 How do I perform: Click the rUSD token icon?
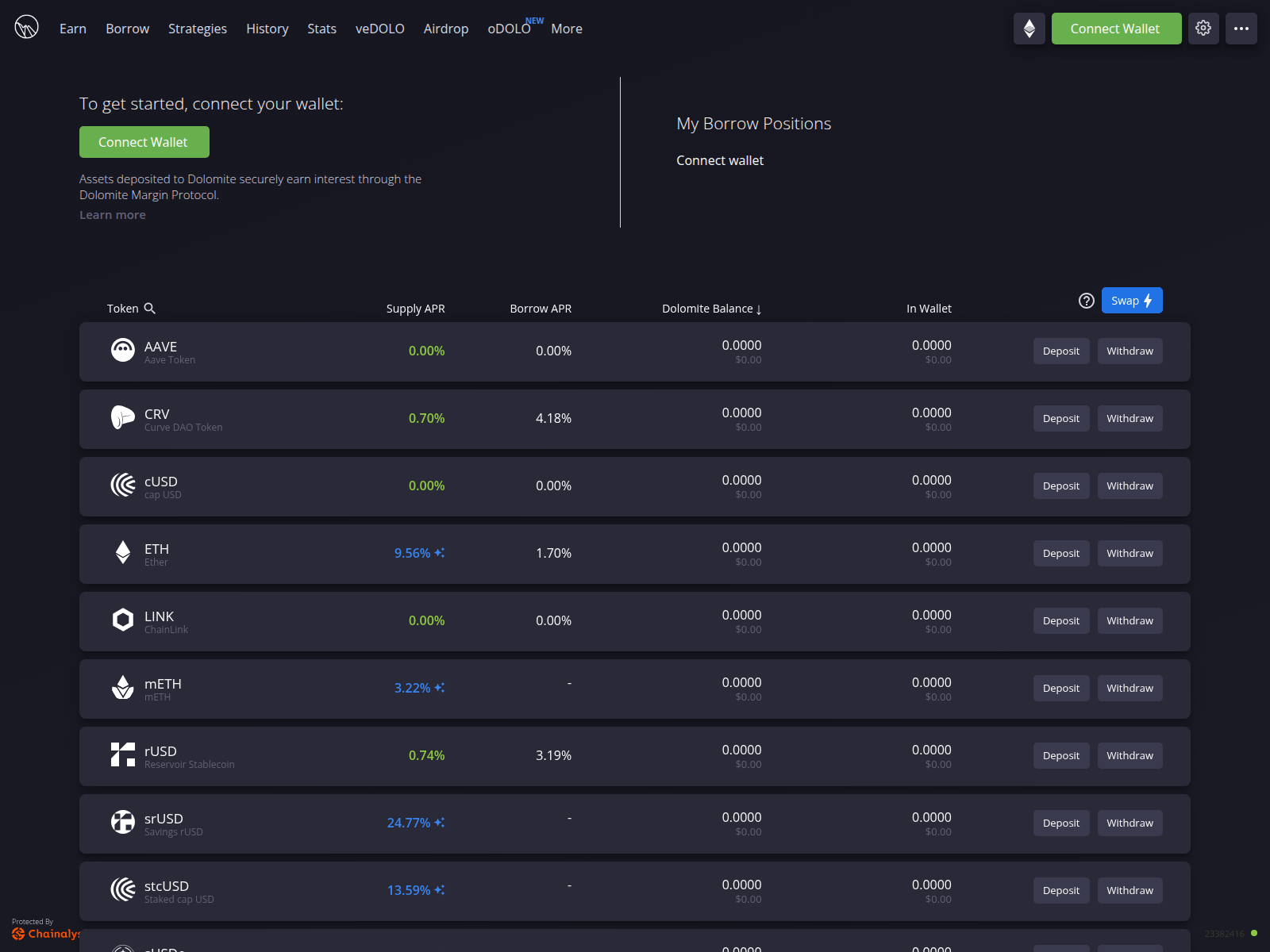(x=123, y=754)
